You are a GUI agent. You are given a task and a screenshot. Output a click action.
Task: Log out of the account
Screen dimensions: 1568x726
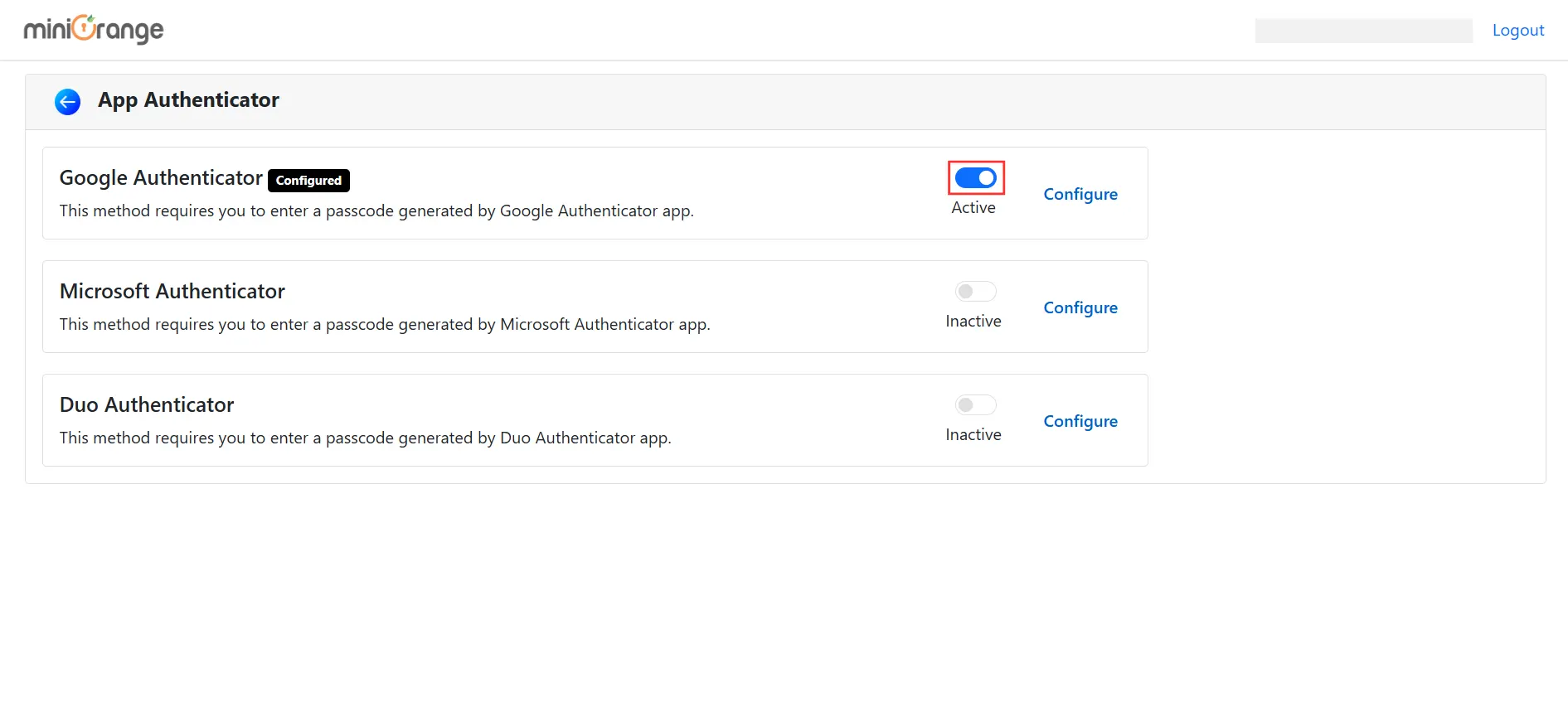(x=1518, y=30)
